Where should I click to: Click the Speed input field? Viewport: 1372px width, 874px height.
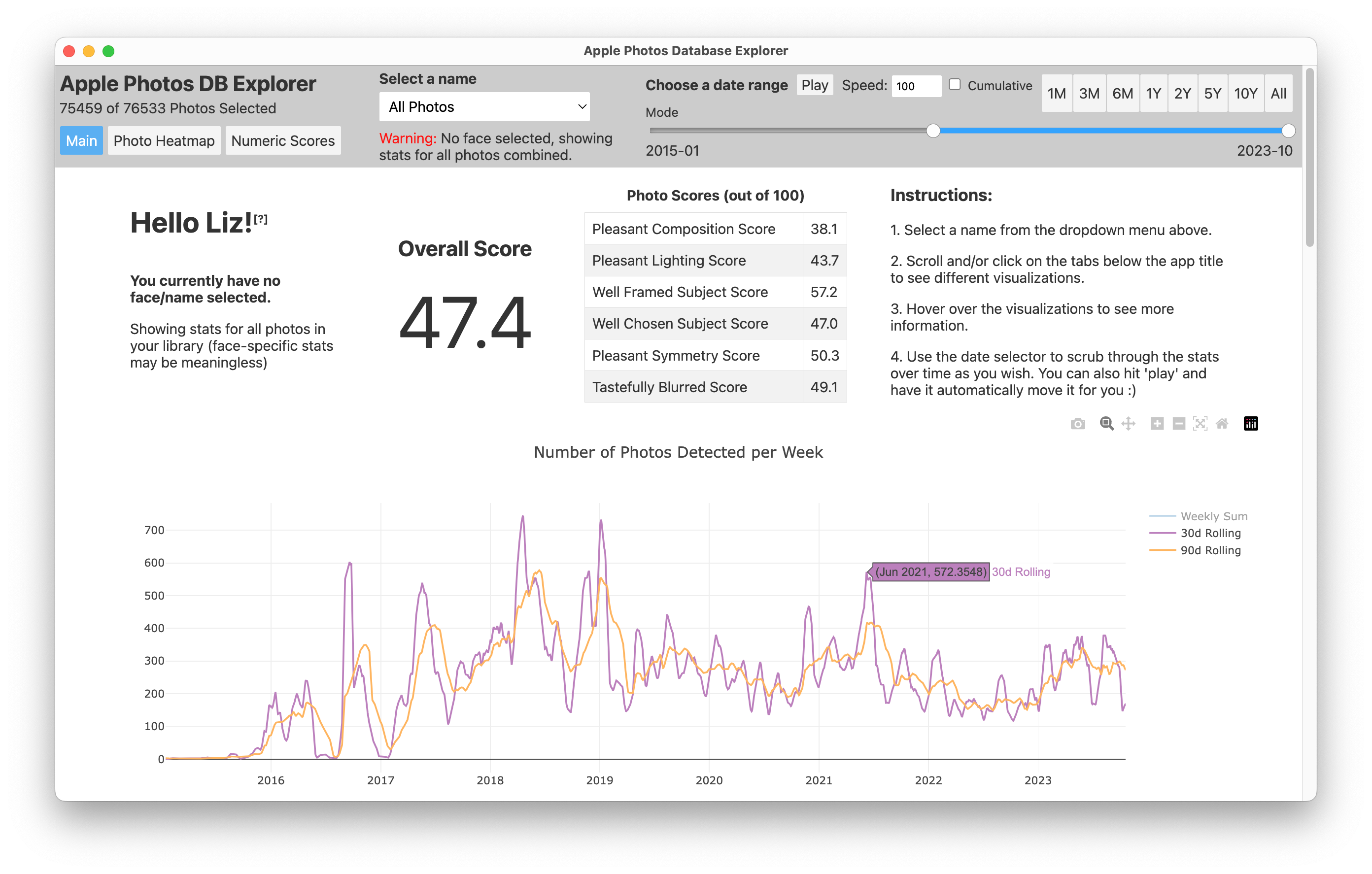point(916,86)
